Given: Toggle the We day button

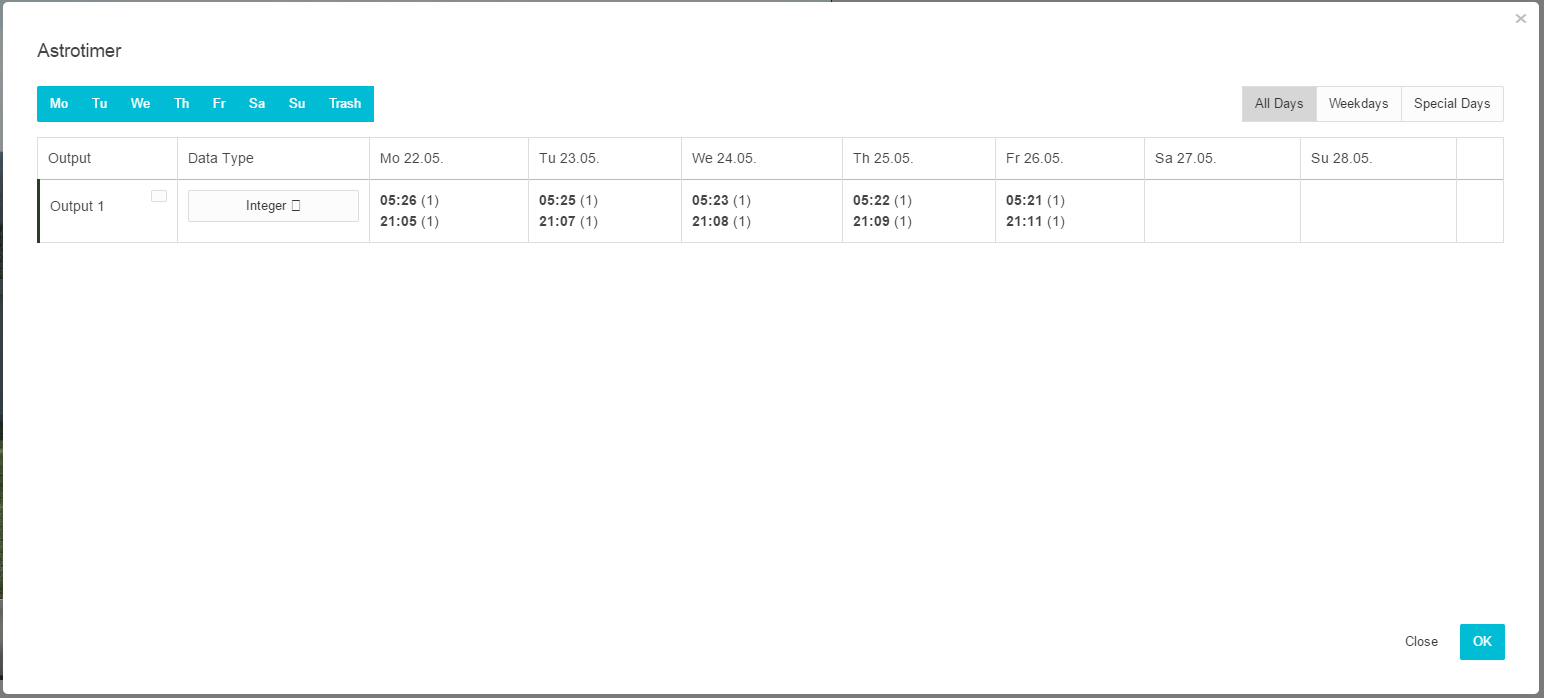Looking at the screenshot, I should (x=140, y=104).
